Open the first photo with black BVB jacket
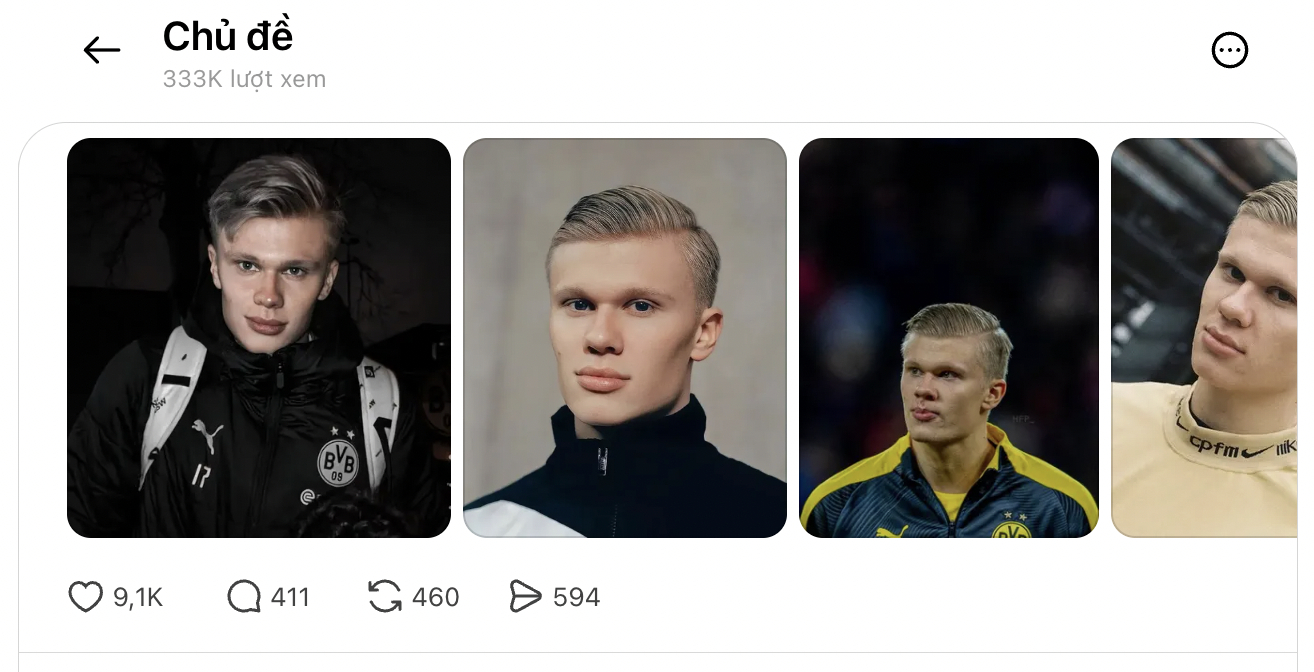The image size is (1314, 672). 259,338
